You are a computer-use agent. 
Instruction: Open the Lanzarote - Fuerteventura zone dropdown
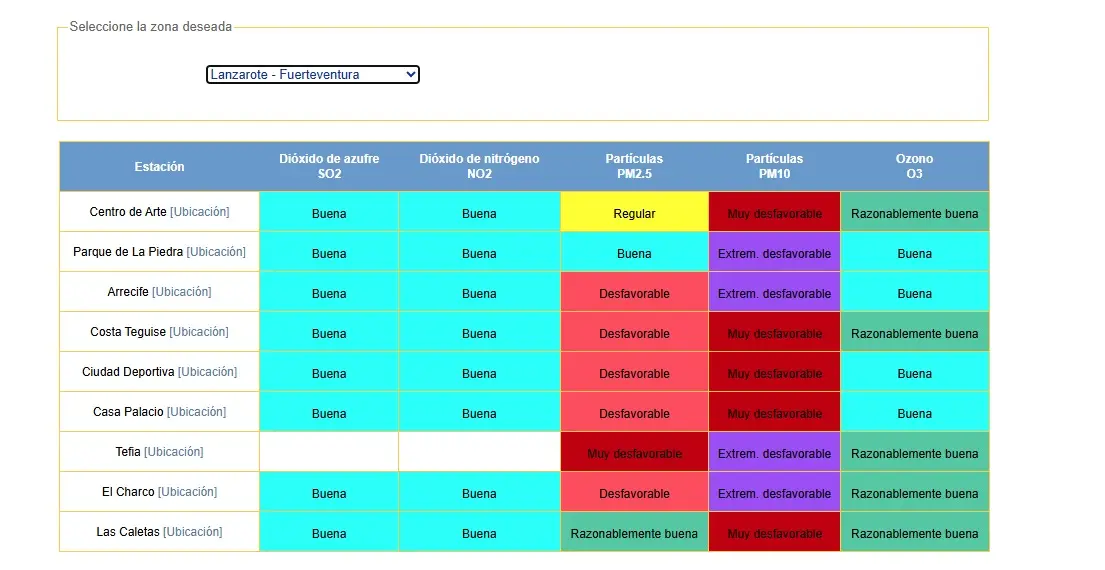[312, 75]
